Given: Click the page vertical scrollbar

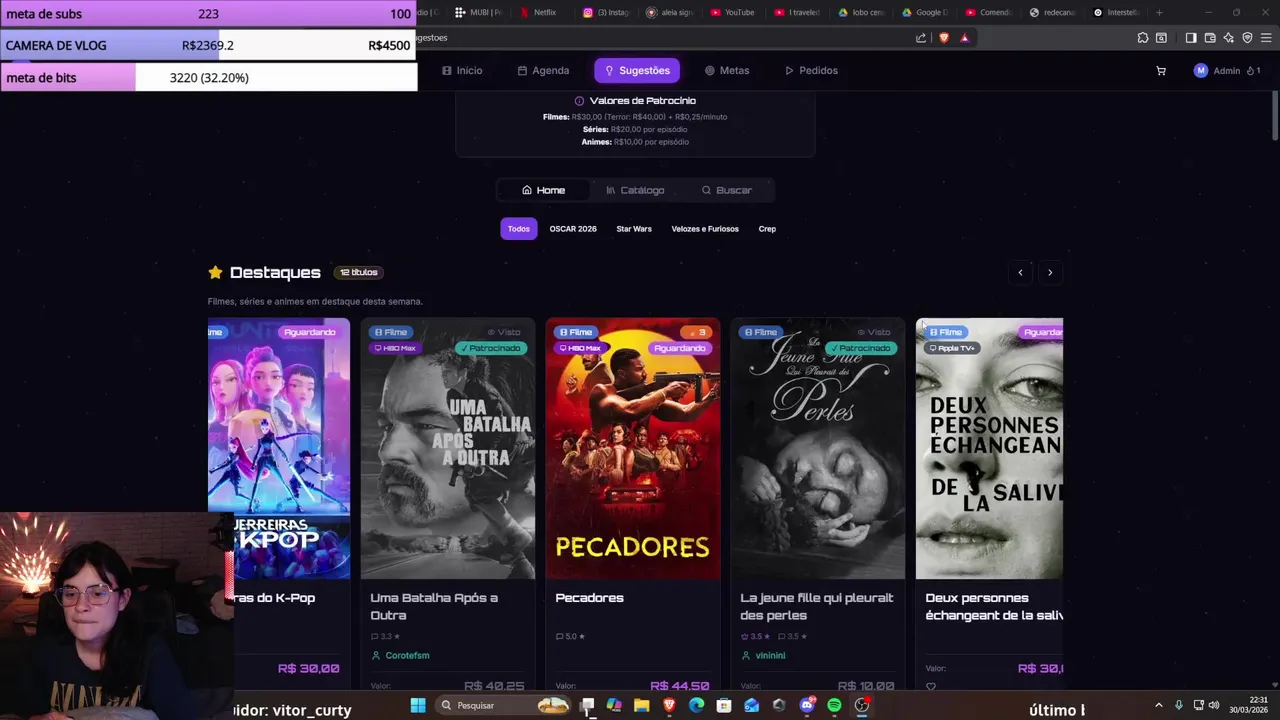Looking at the screenshot, I should pyautogui.click(x=1275, y=115).
